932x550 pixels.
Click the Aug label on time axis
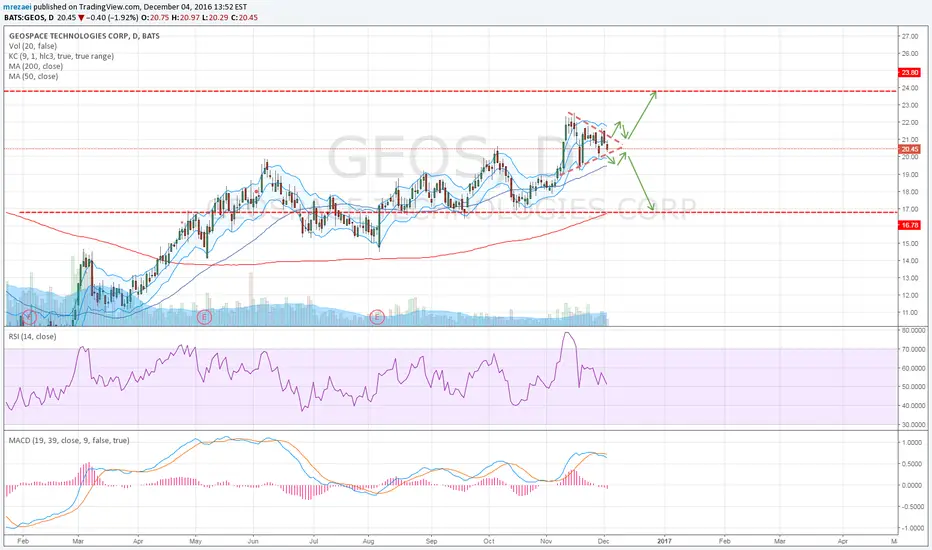pyautogui.click(x=368, y=542)
